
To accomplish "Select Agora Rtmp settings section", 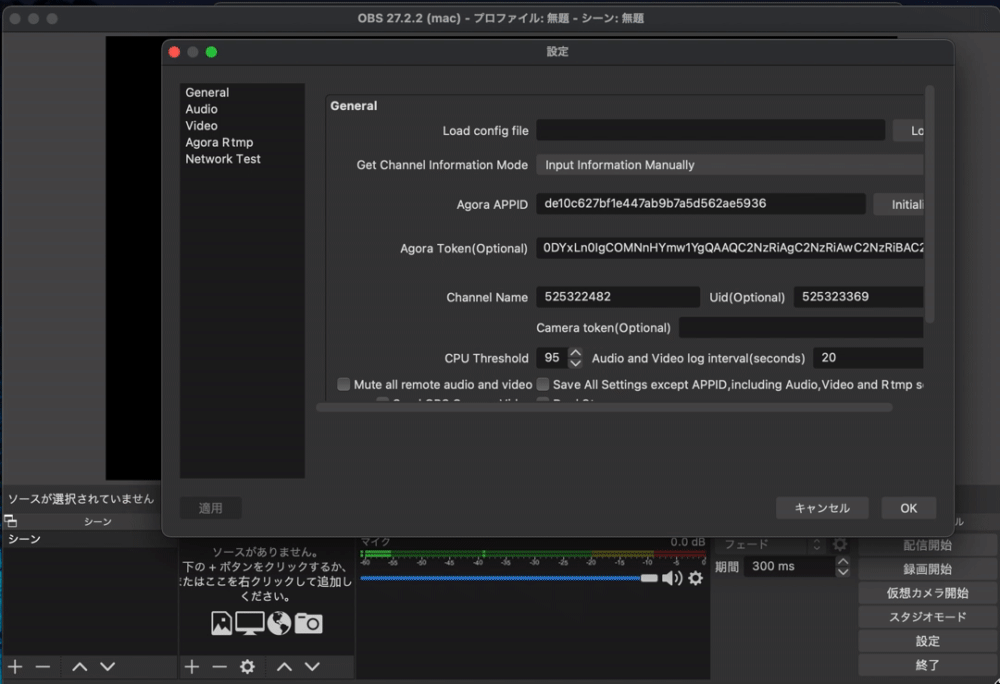I will pos(219,142).
